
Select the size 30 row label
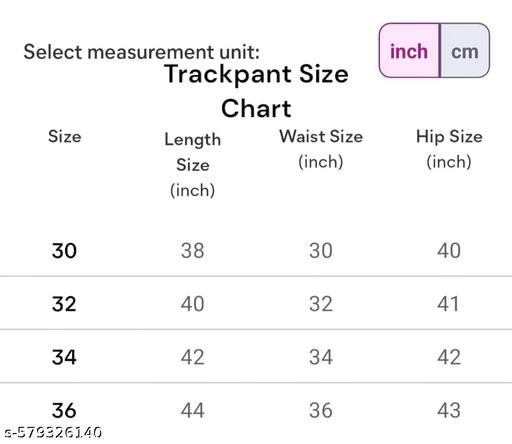[64, 251]
